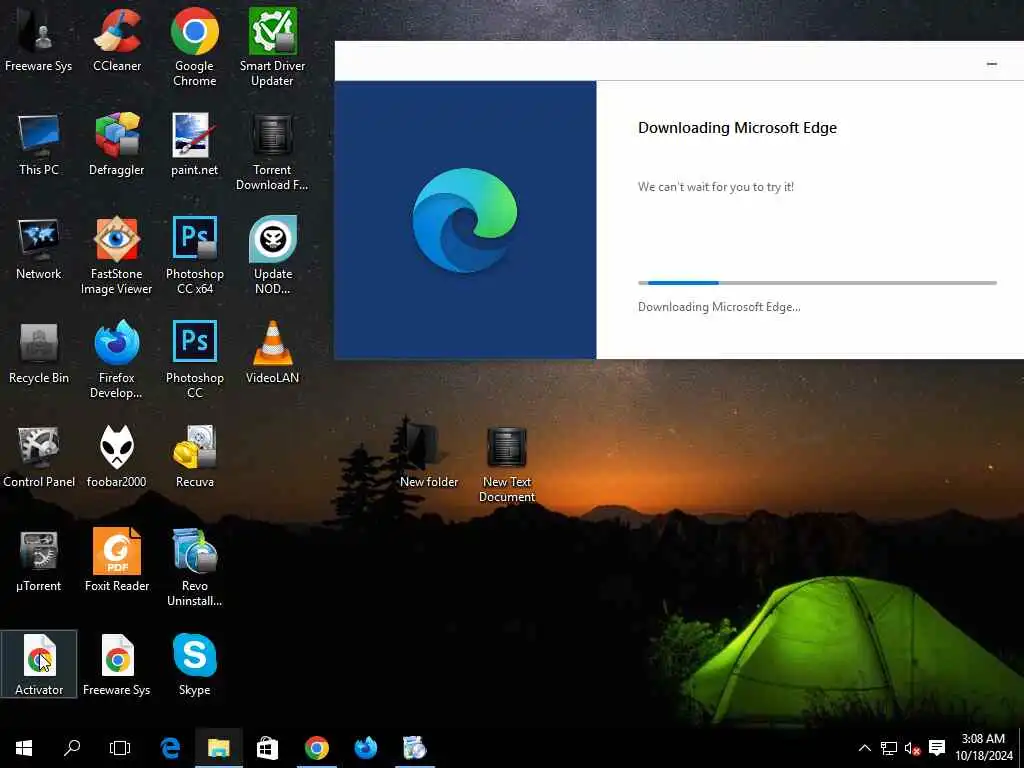This screenshot has height=768, width=1024.
Task: Click the Edge logo in the installer
Action: (465, 220)
